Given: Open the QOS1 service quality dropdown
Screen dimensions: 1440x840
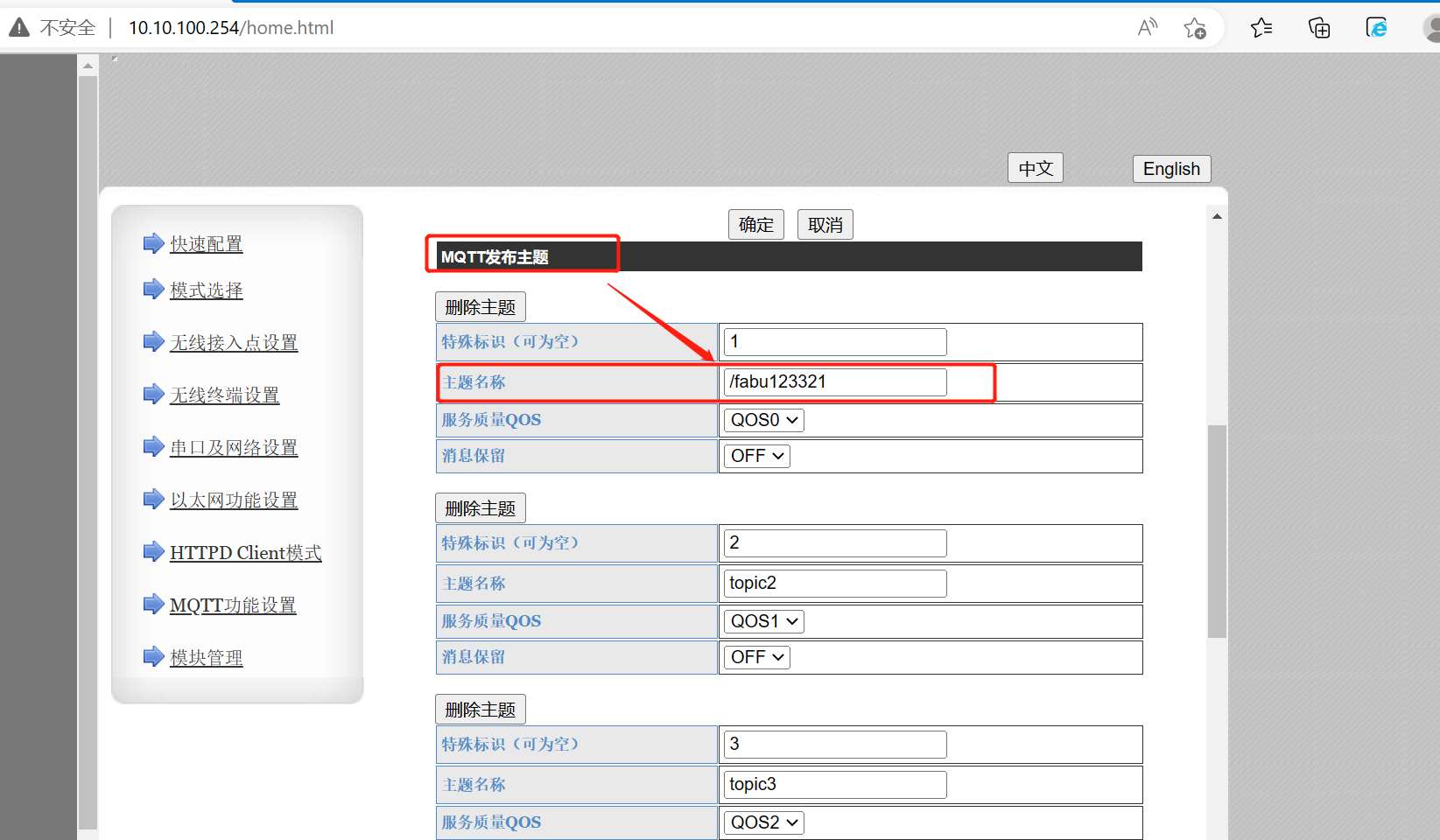Looking at the screenshot, I should pos(764,621).
